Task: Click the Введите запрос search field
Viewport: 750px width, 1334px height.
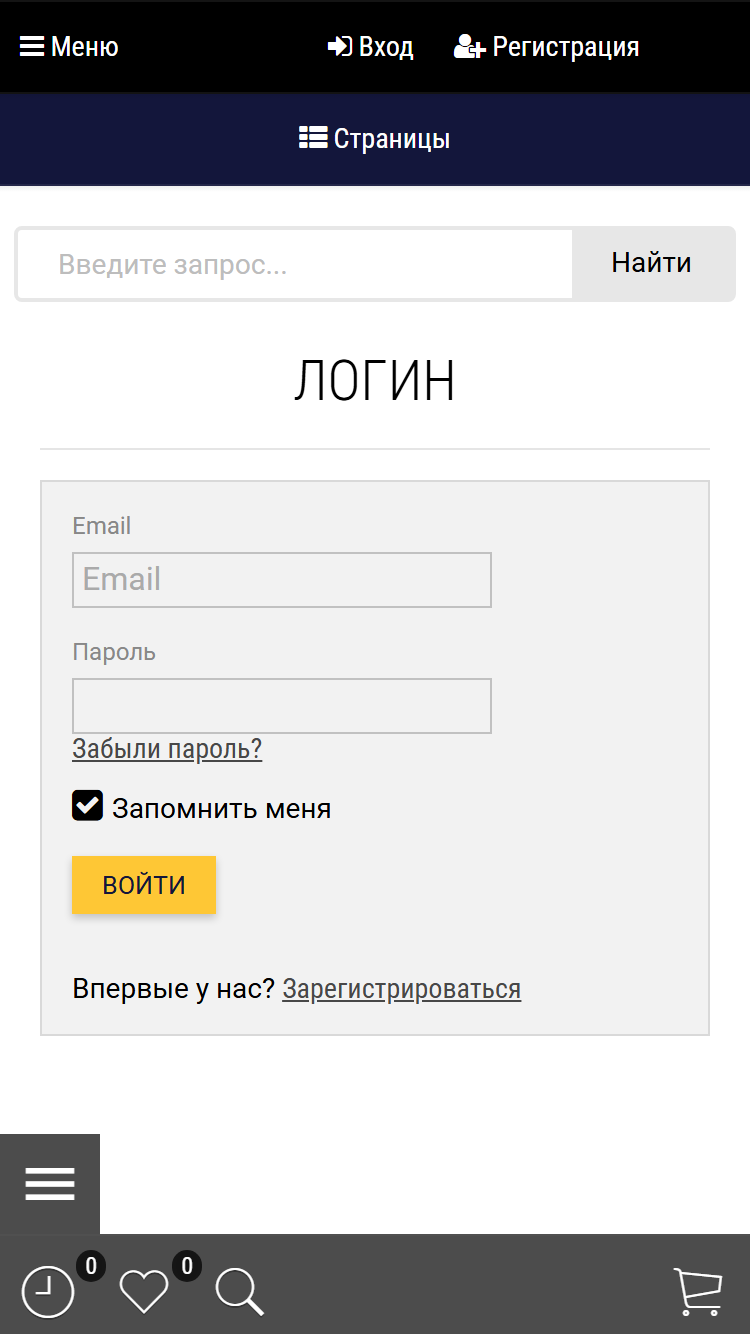Action: [x=295, y=264]
